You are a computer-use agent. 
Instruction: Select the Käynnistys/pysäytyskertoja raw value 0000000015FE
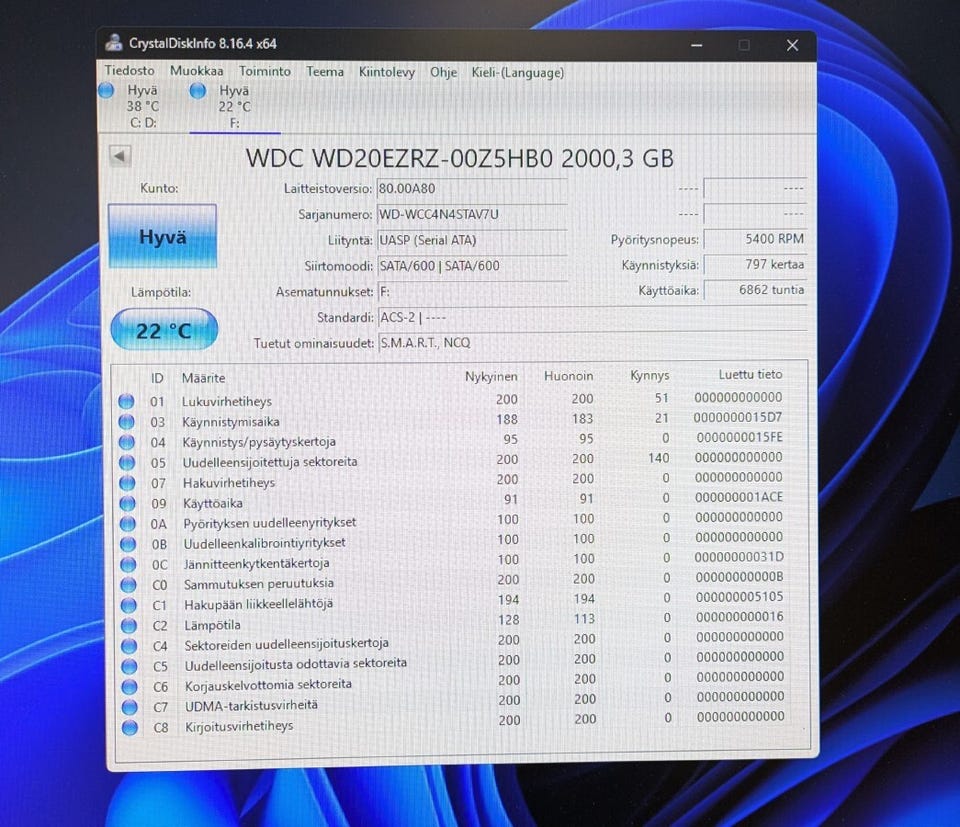pos(739,438)
